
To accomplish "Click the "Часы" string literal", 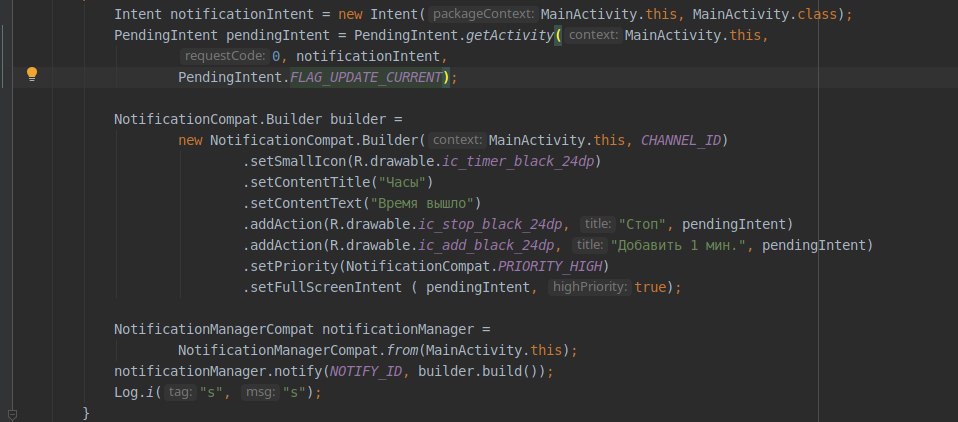I will (401, 183).
